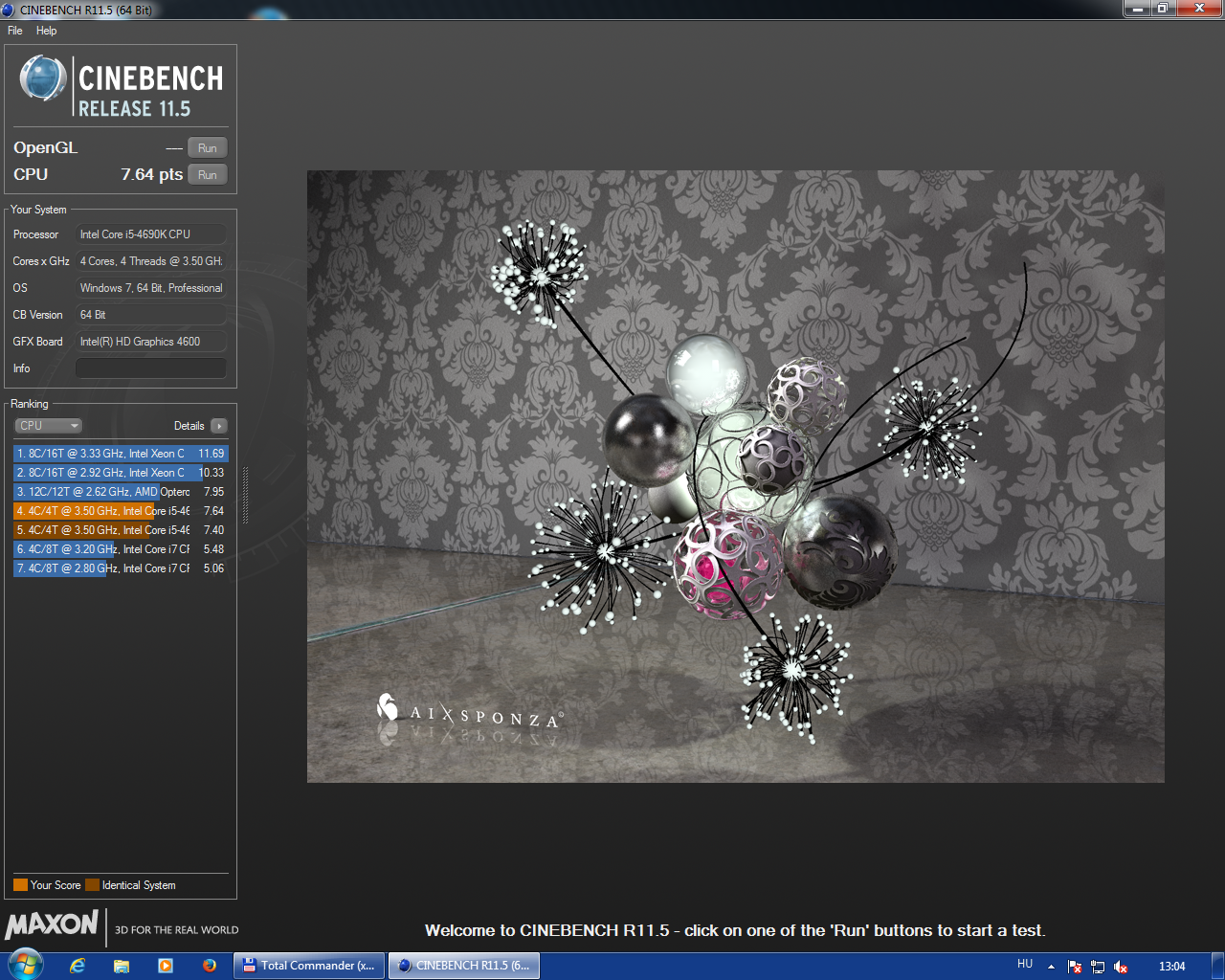Show hidden tray icons arrow

[1051, 967]
